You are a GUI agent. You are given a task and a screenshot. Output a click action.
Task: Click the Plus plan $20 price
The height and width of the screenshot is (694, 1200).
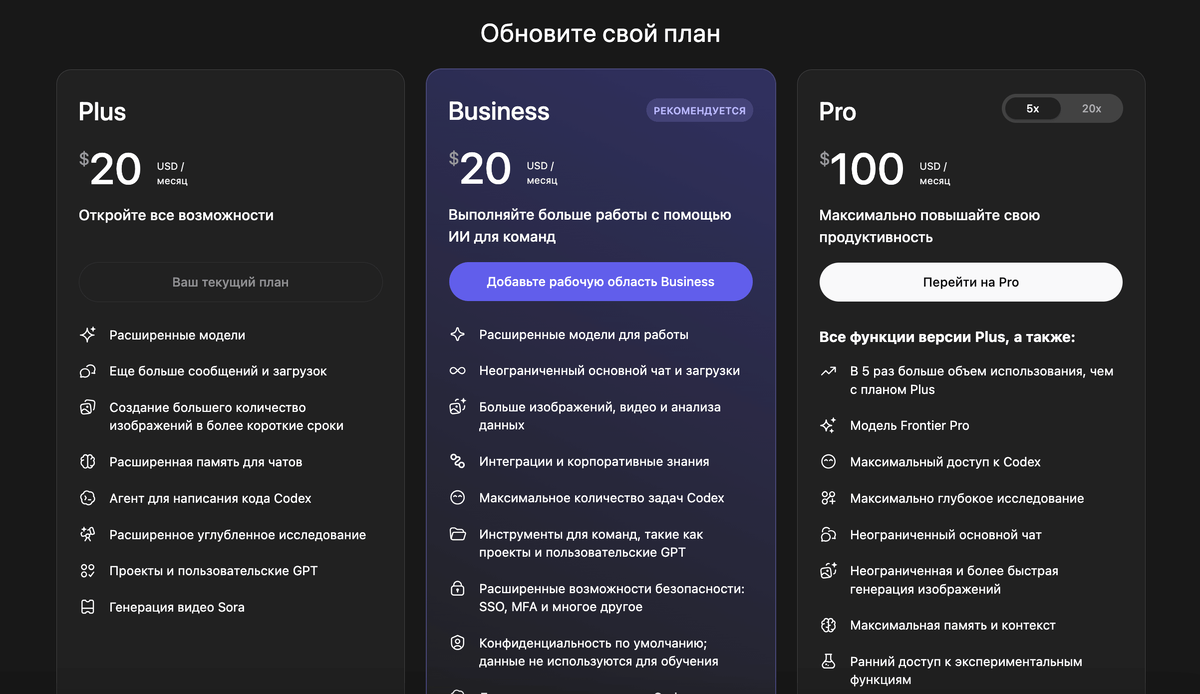click(110, 169)
